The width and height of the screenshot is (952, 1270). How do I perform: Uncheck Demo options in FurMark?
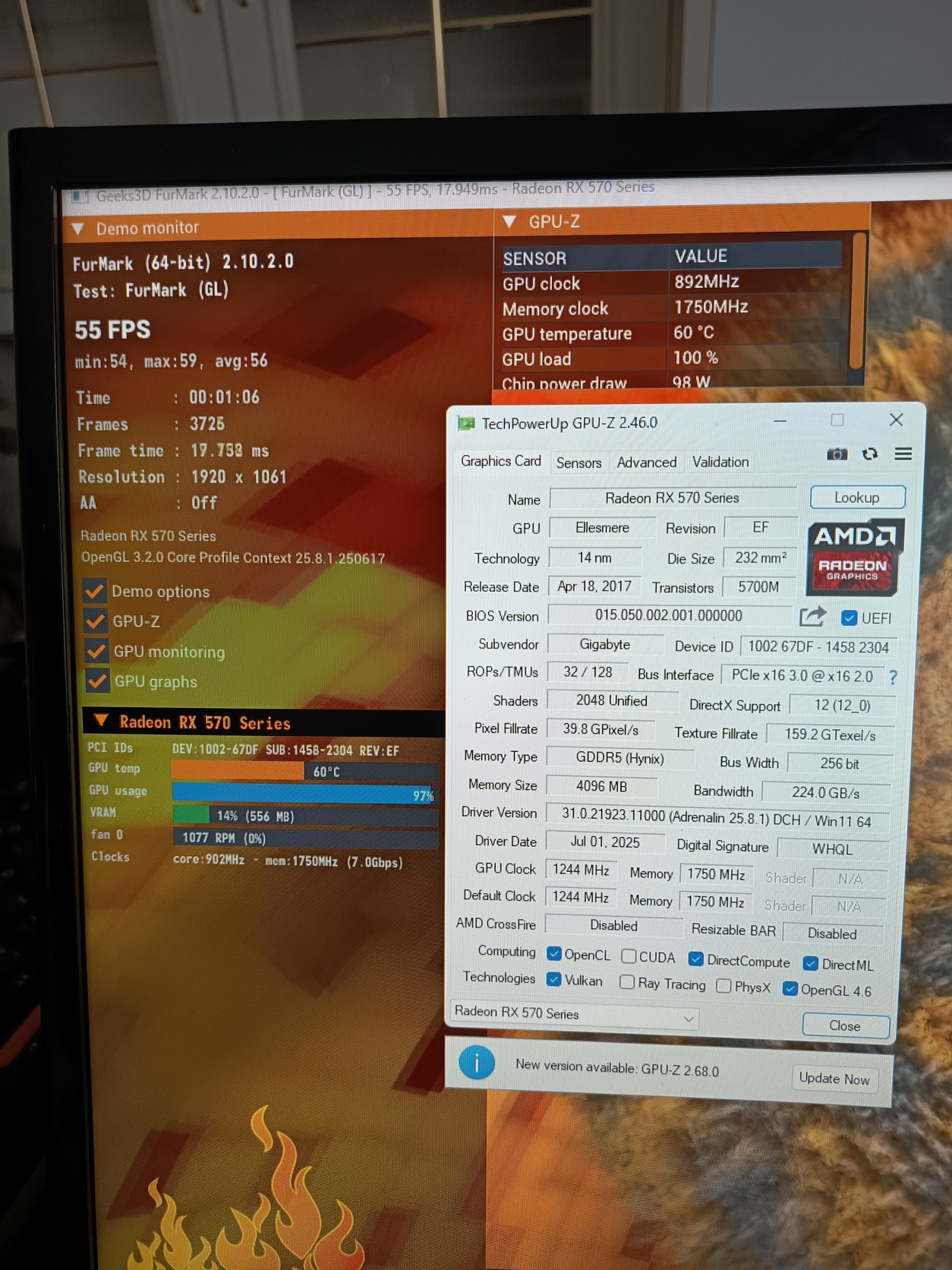click(x=95, y=590)
